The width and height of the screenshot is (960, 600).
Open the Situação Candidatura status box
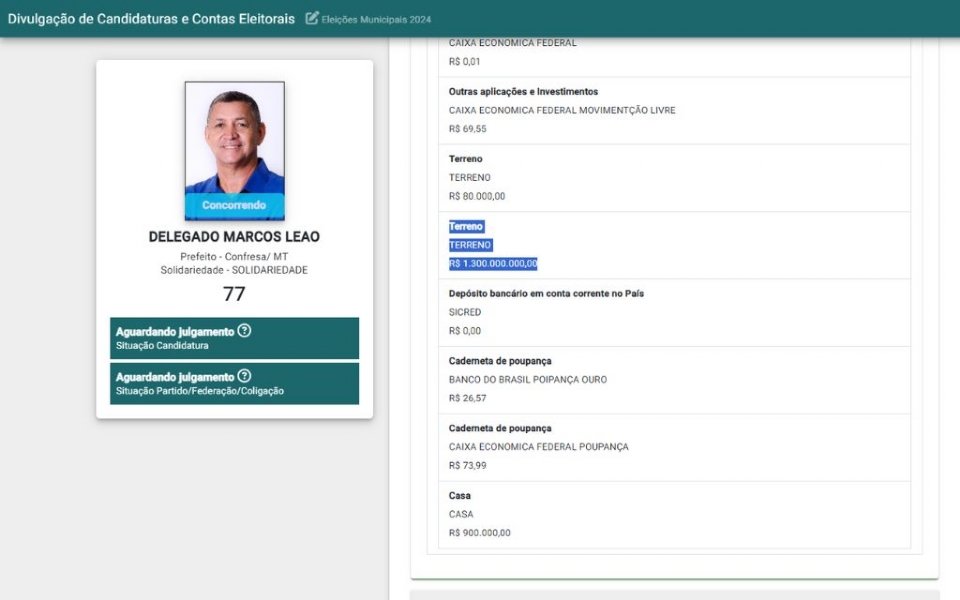click(234, 338)
